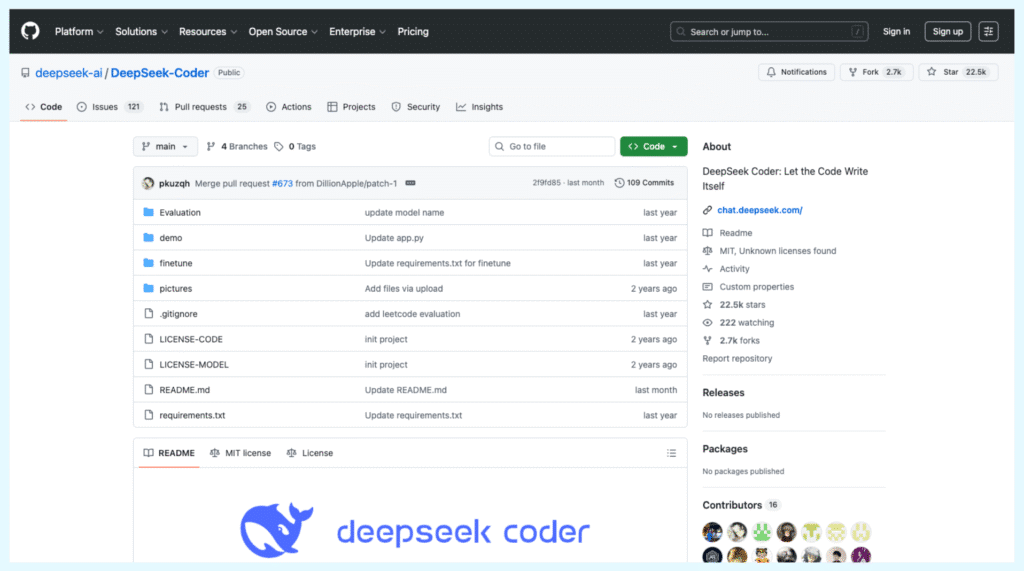
Task: Click the first contributor avatar
Action: click(712, 532)
